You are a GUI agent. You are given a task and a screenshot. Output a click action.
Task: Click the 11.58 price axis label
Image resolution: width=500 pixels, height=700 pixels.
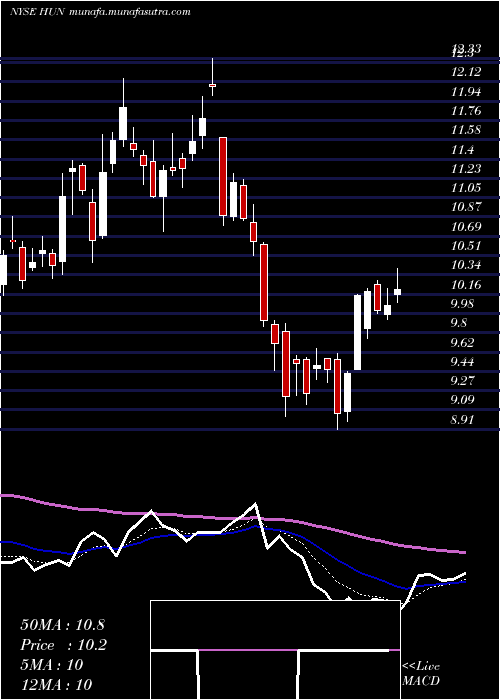point(466,130)
